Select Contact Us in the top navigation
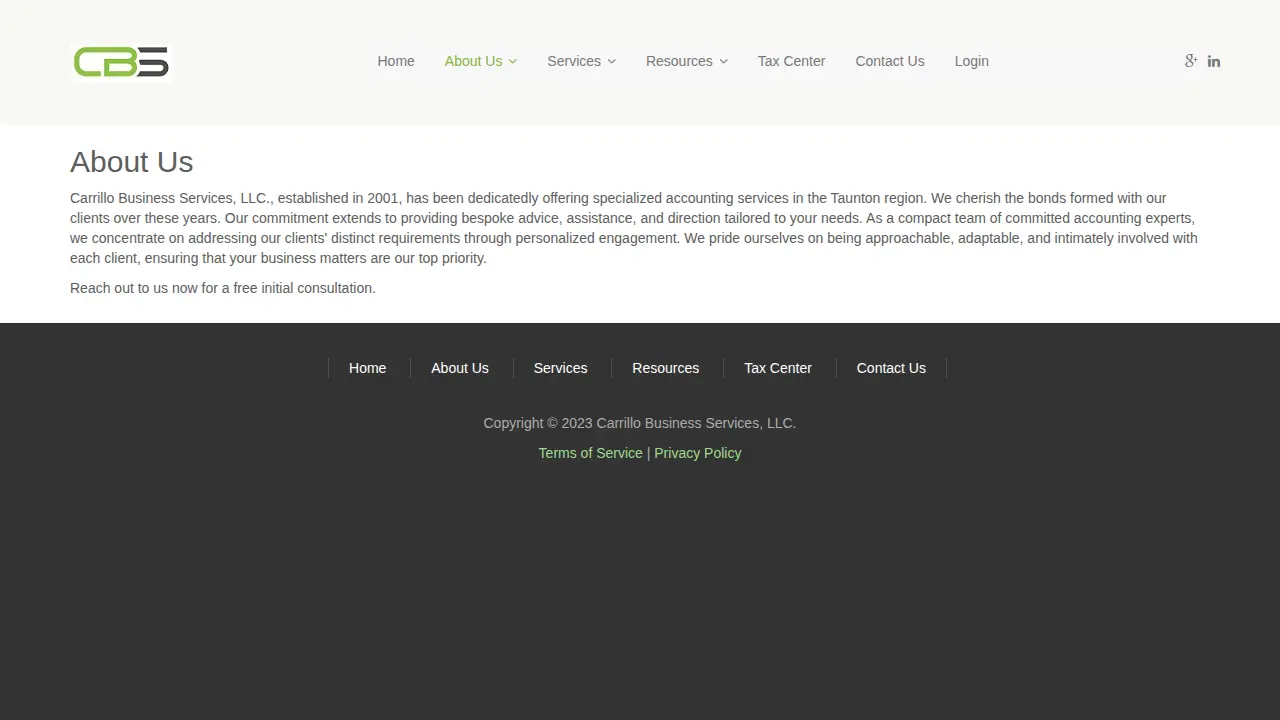This screenshot has height=720, width=1280. pyautogui.click(x=890, y=61)
